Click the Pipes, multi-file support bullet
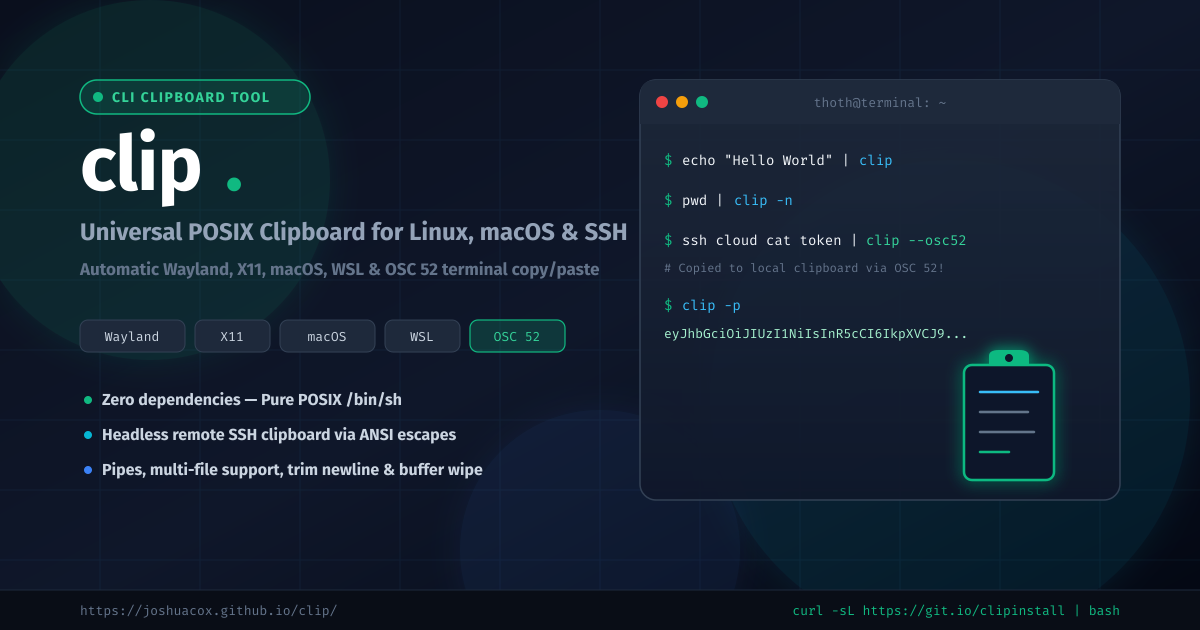 point(292,470)
